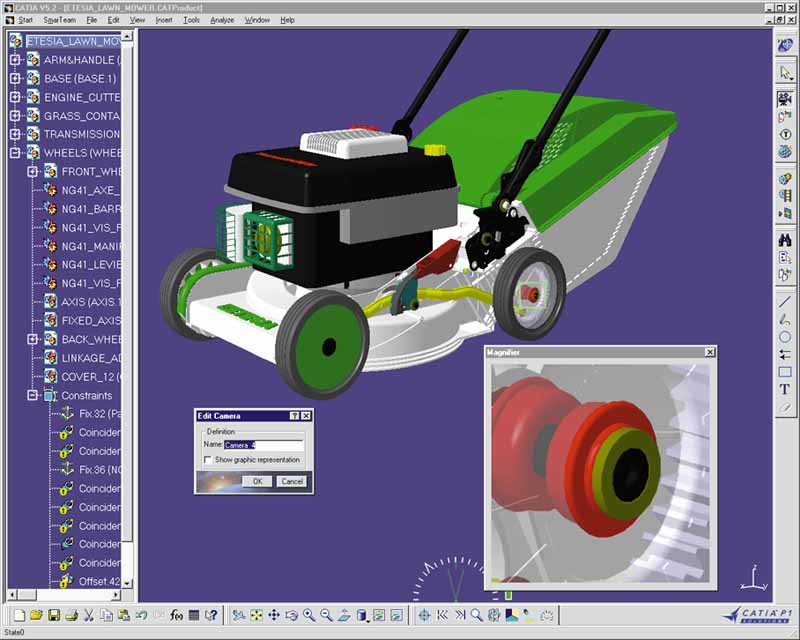Expand the TRANSMISSION node

15,134
